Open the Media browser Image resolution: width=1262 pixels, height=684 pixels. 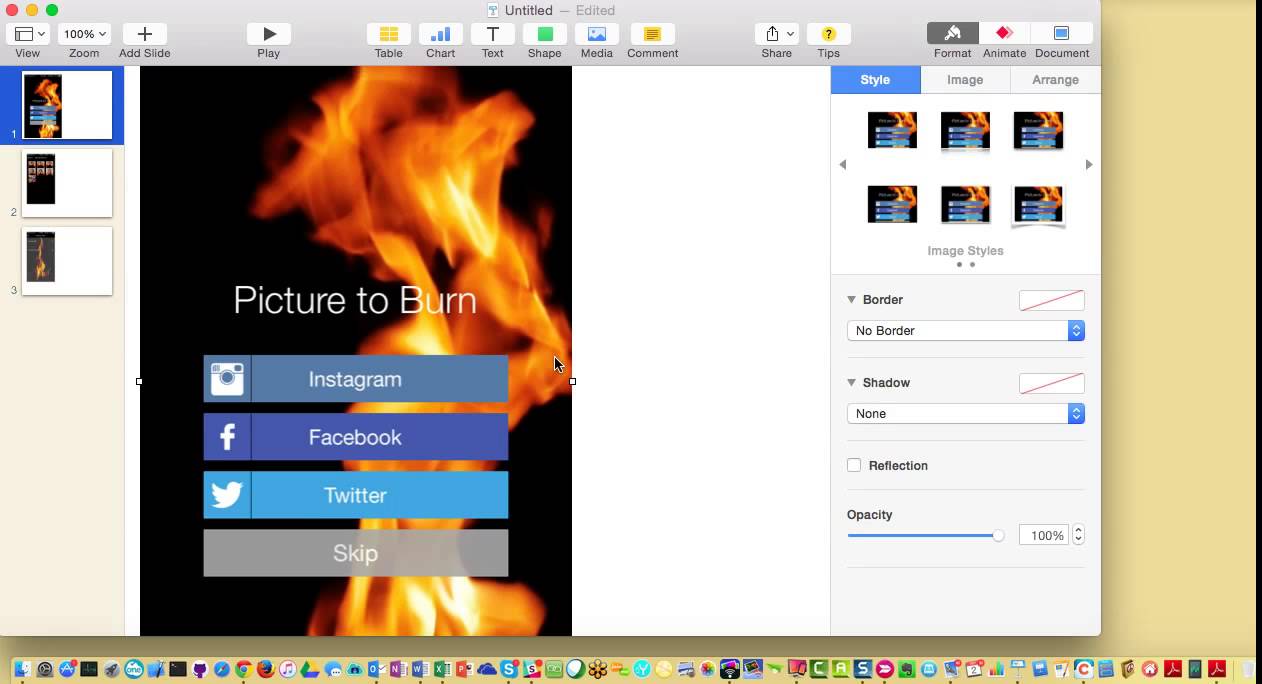[x=597, y=34]
